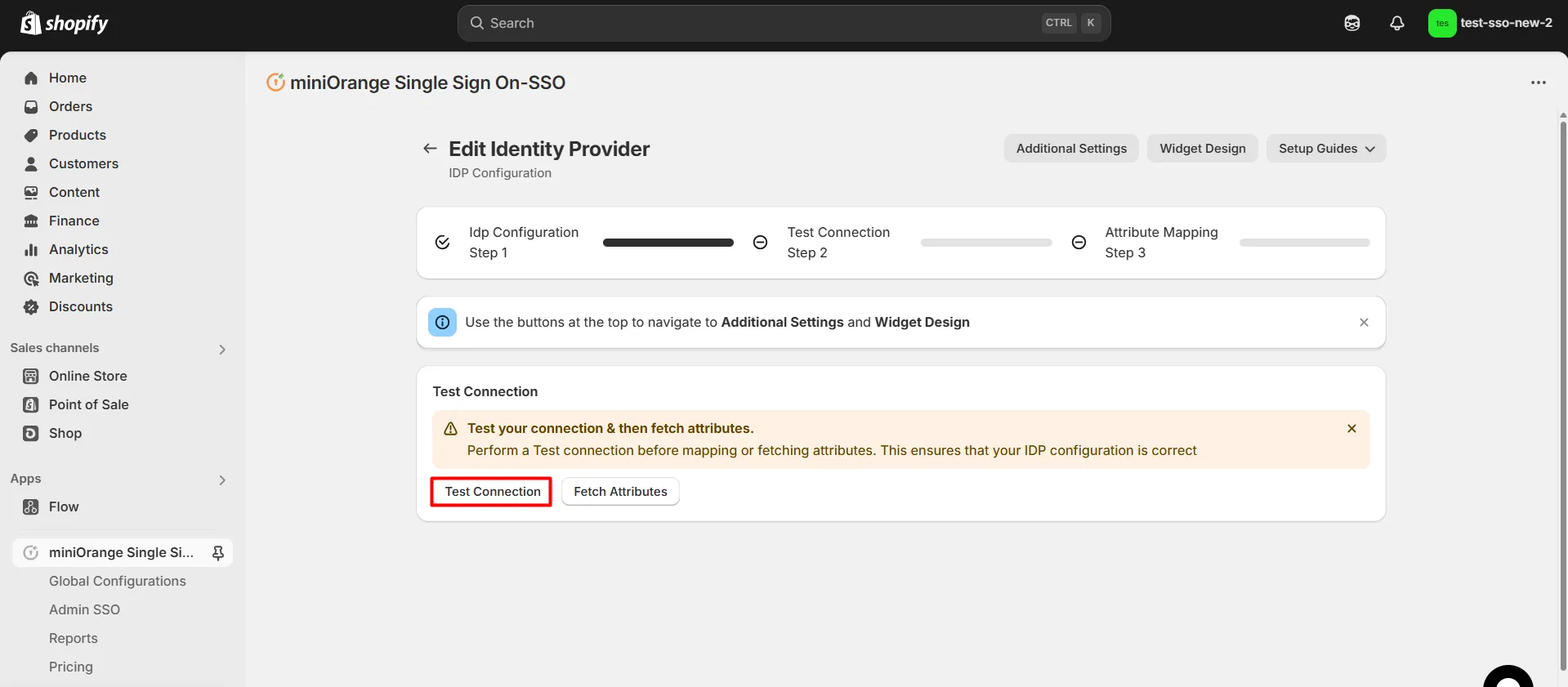Screen dimensions: 1568x687
Task: Expand the Apps section chevron
Action: click(x=221, y=480)
